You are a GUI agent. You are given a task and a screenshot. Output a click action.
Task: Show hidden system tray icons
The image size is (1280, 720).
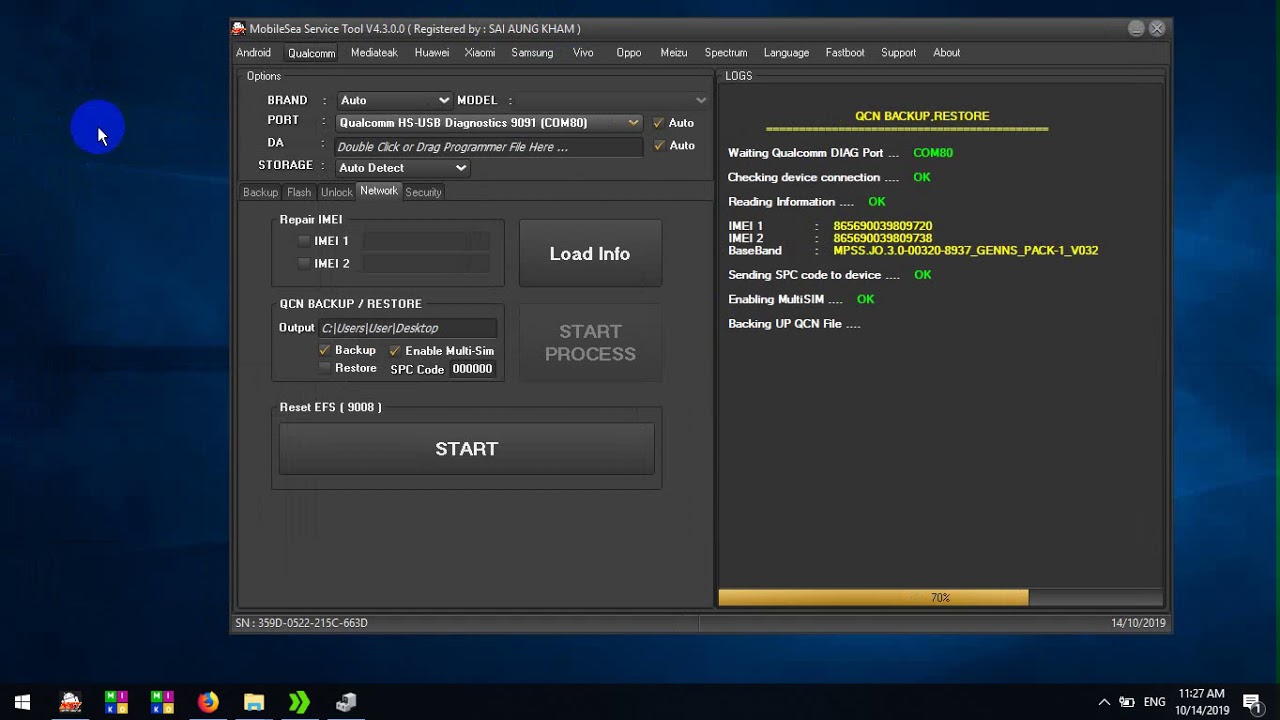pyautogui.click(x=1104, y=702)
